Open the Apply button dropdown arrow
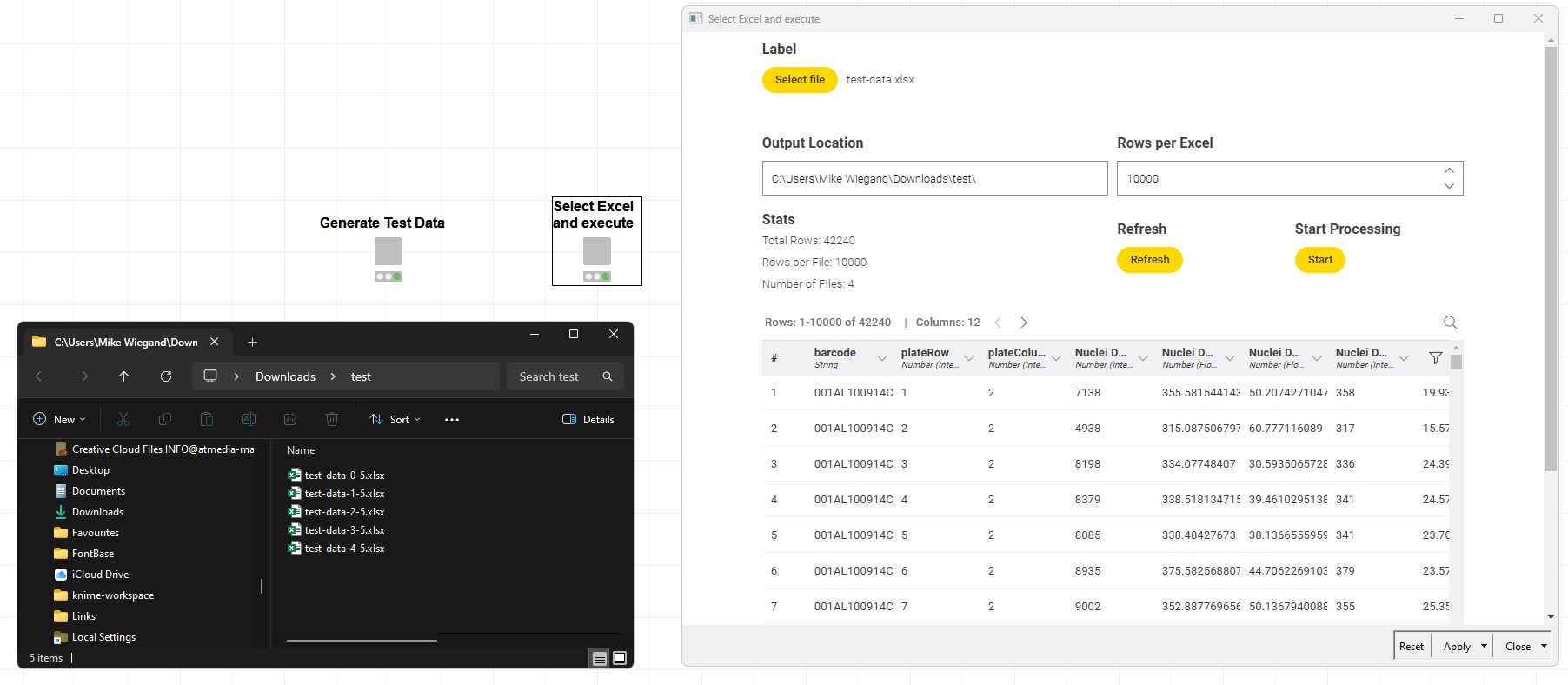 [x=1484, y=646]
